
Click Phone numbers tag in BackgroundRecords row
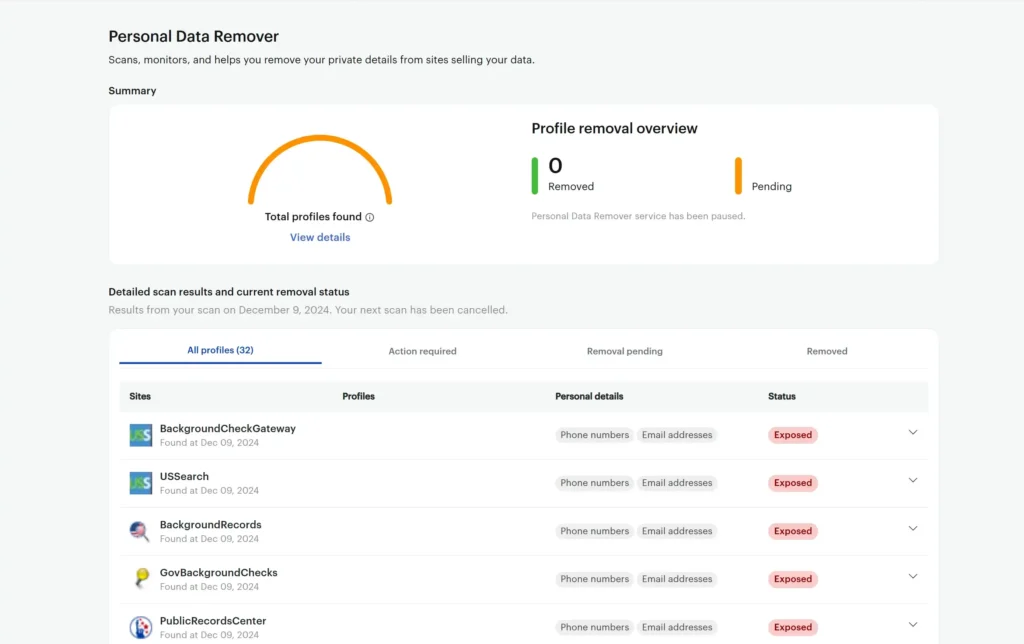click(594, 531)
